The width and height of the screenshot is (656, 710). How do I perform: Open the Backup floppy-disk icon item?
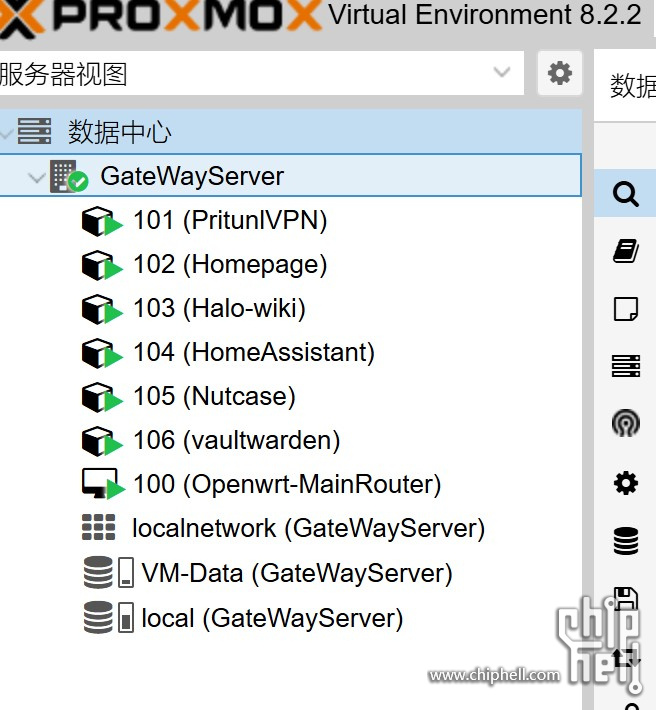626,599
